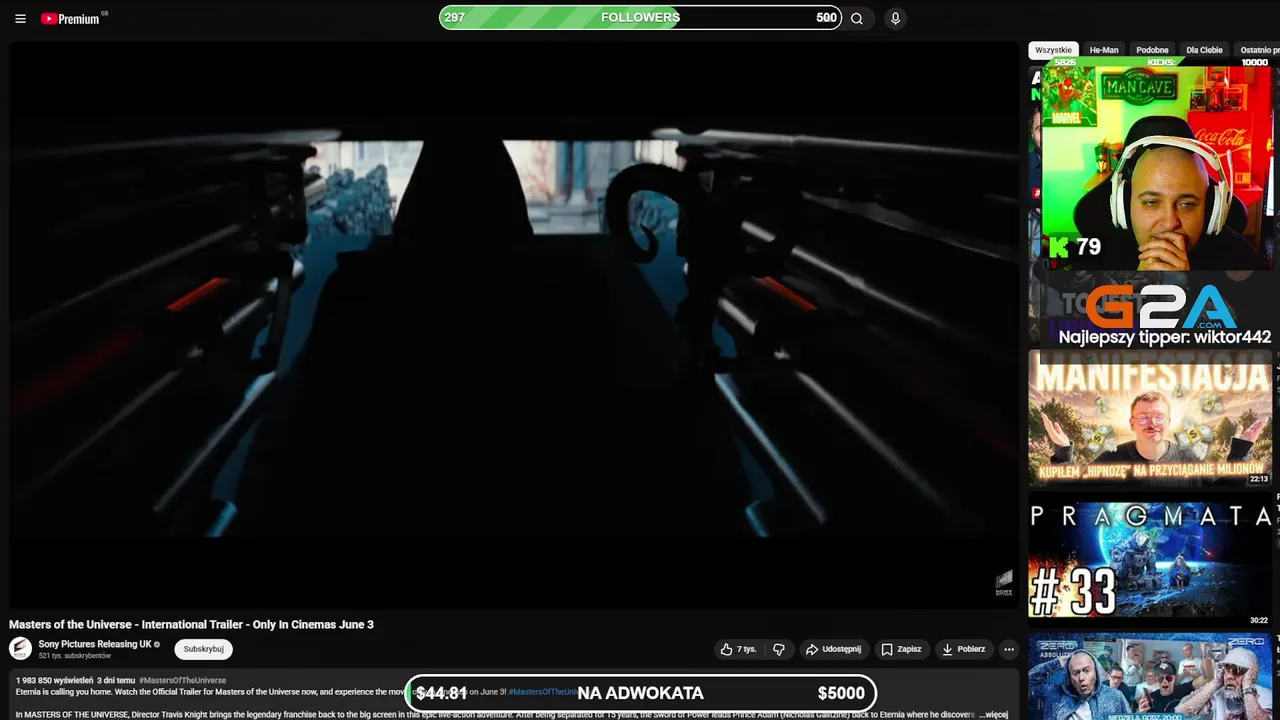Click the magnifier search icon
Screen dimensions: 1280x720
pyautogui.click(x=857, y=18)
